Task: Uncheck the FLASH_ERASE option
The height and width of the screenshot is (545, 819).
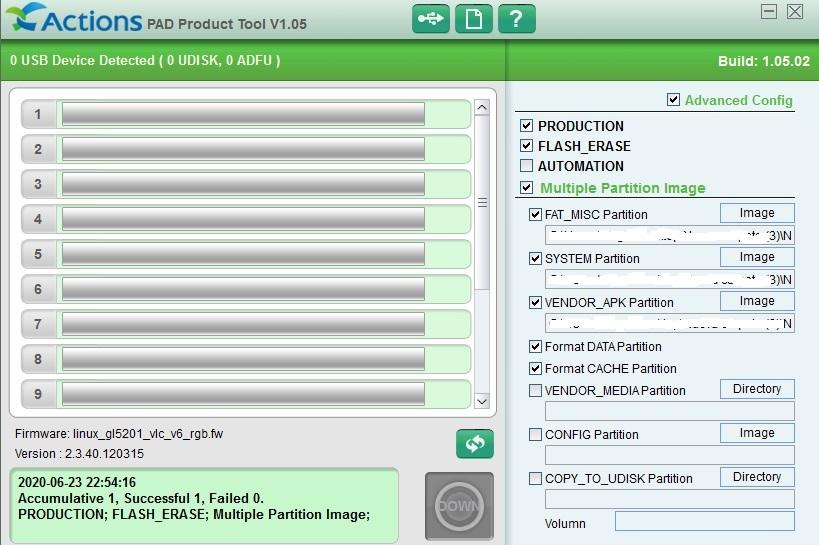Action: [526, 145]
